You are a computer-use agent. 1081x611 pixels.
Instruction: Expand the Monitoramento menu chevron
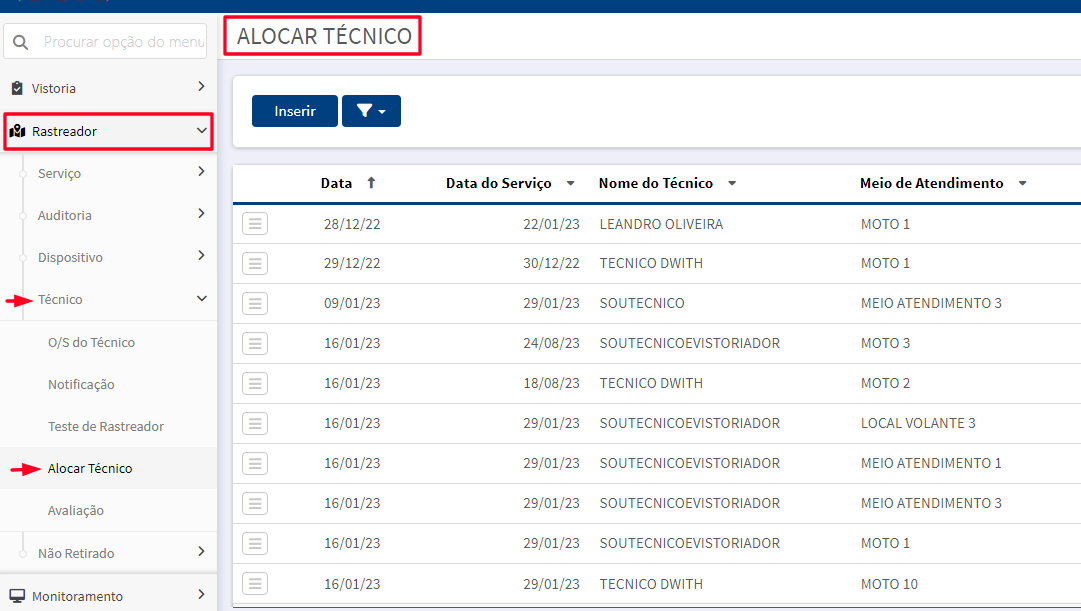[201, 594]
